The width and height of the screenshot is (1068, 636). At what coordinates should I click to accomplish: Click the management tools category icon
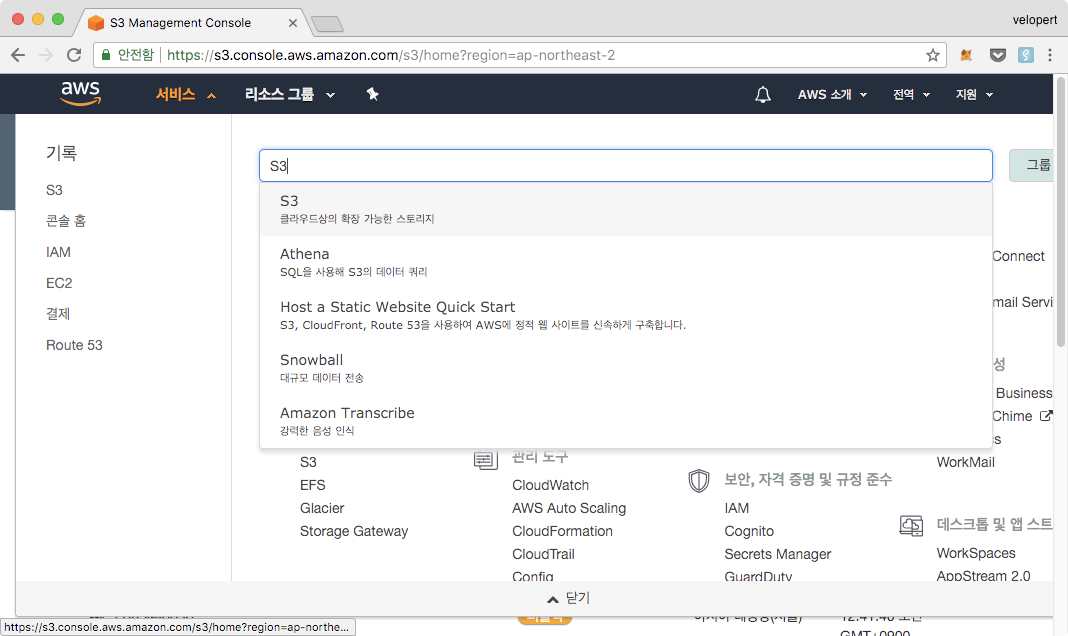[486, 461]
